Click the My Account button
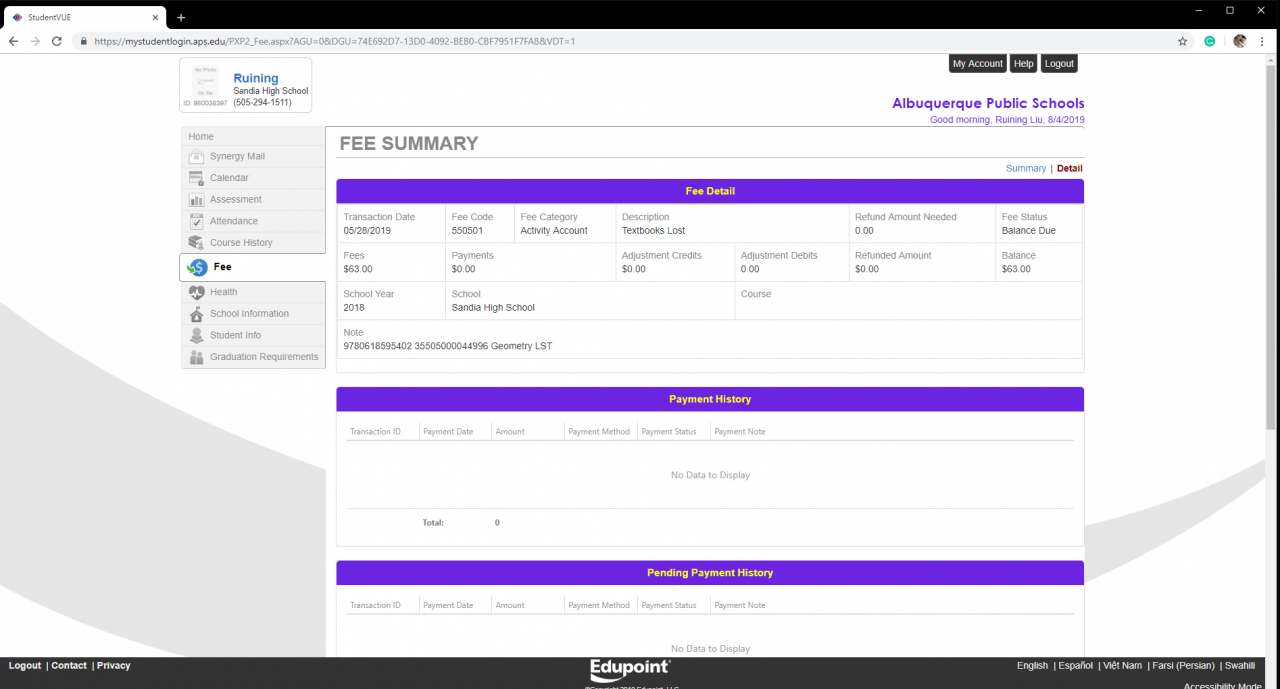The height and width of the screenshot is (689, 1280). [x=977, y=63]
